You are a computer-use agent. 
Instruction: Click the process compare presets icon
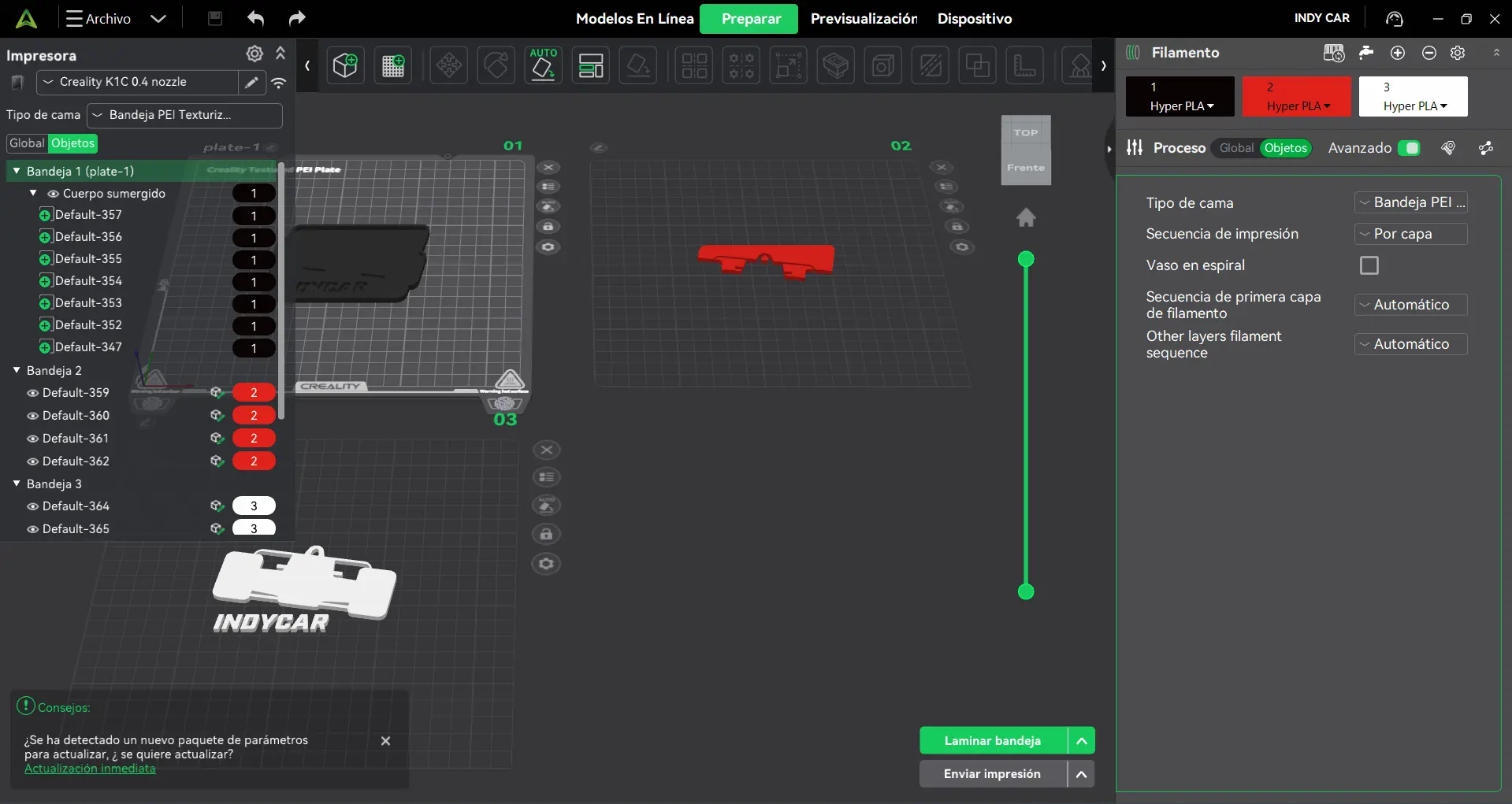1486,148
